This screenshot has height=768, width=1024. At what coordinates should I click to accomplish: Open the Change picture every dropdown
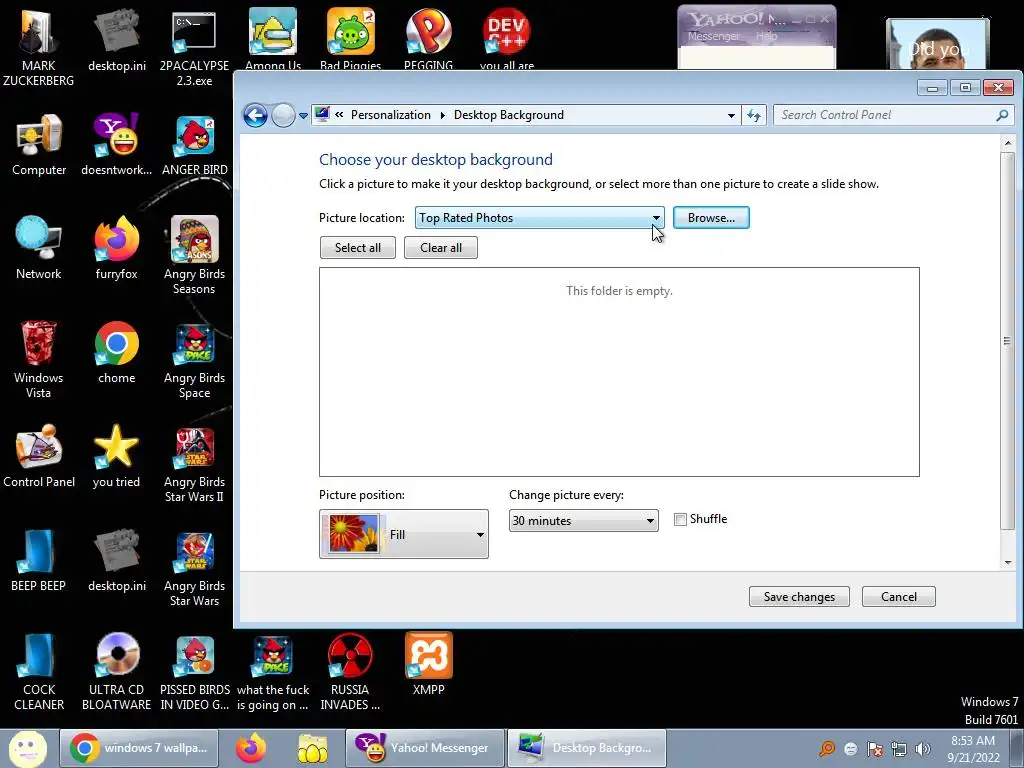[x=583, y=520]
